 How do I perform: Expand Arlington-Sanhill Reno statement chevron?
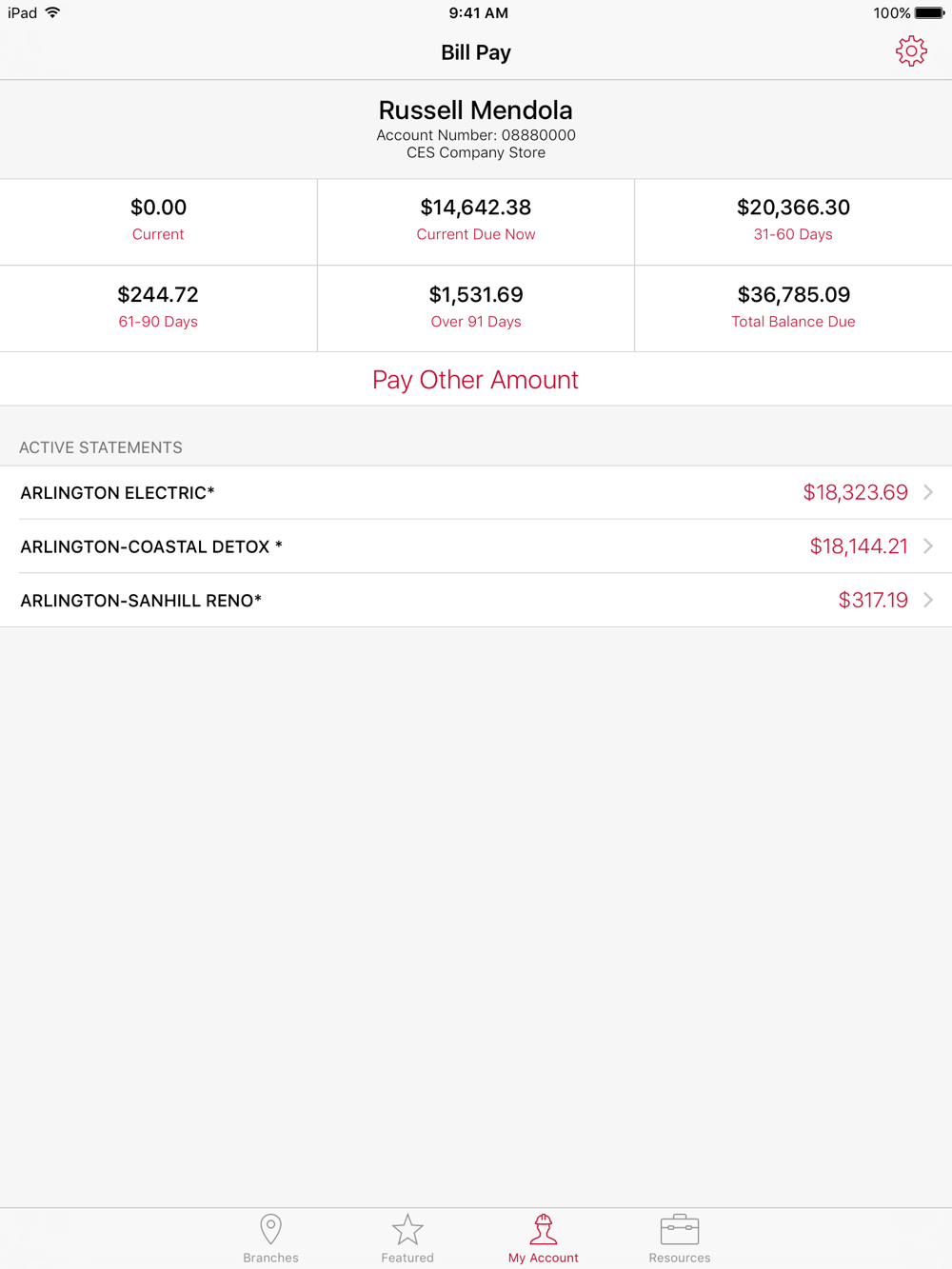coord(928,600)
